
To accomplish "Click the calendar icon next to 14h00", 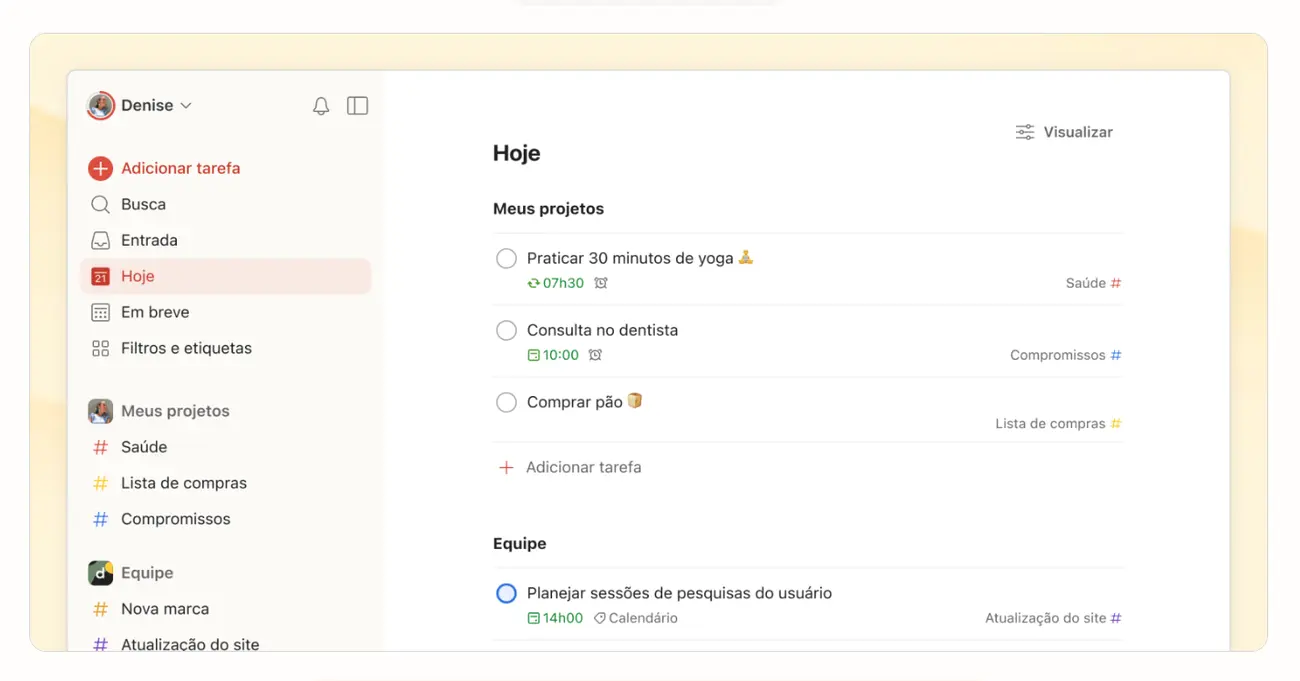I will [533, 618].
